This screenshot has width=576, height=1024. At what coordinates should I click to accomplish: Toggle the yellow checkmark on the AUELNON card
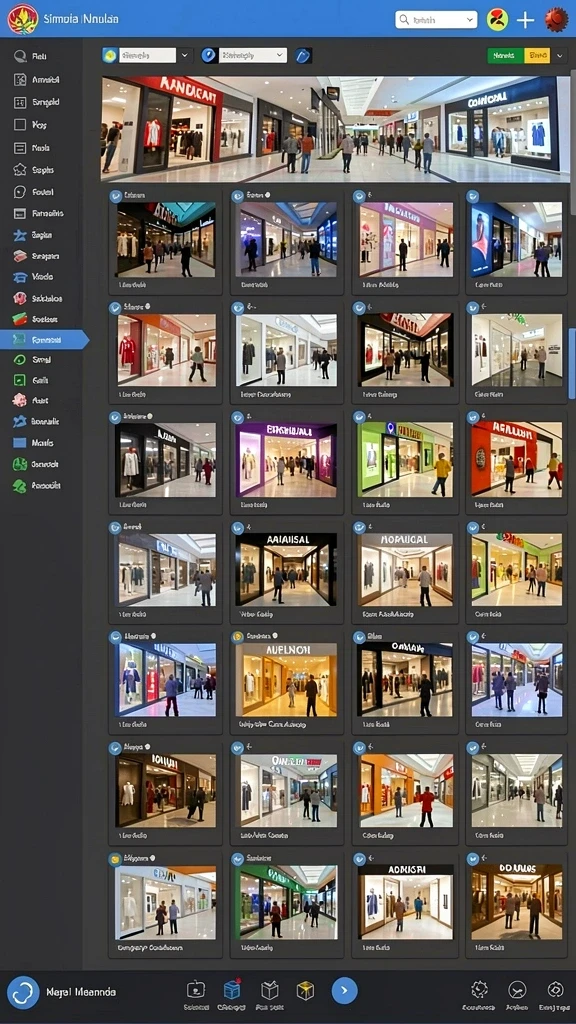tap(238, 636)
